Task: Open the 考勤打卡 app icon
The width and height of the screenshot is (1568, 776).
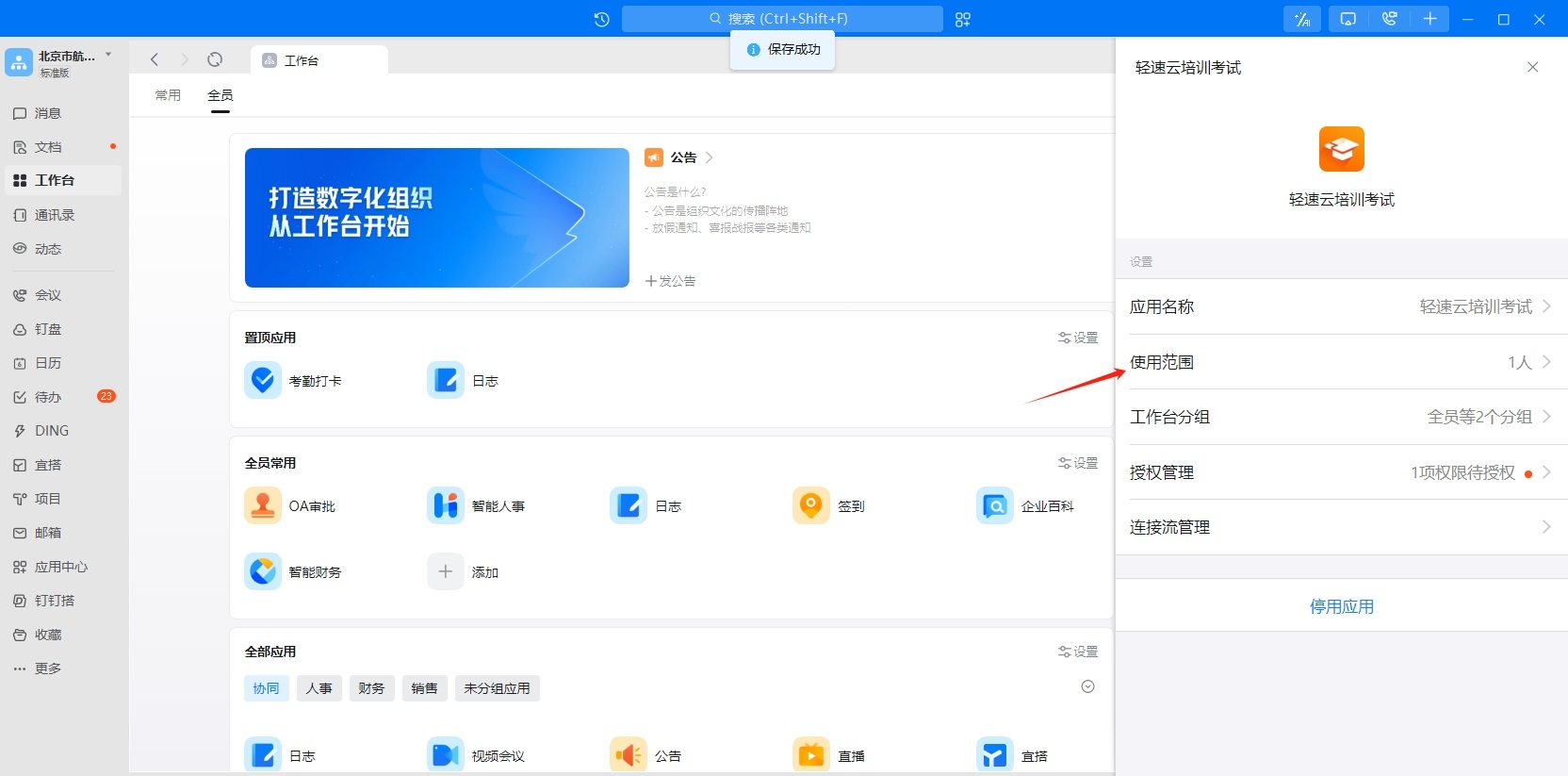Action: 263,381
